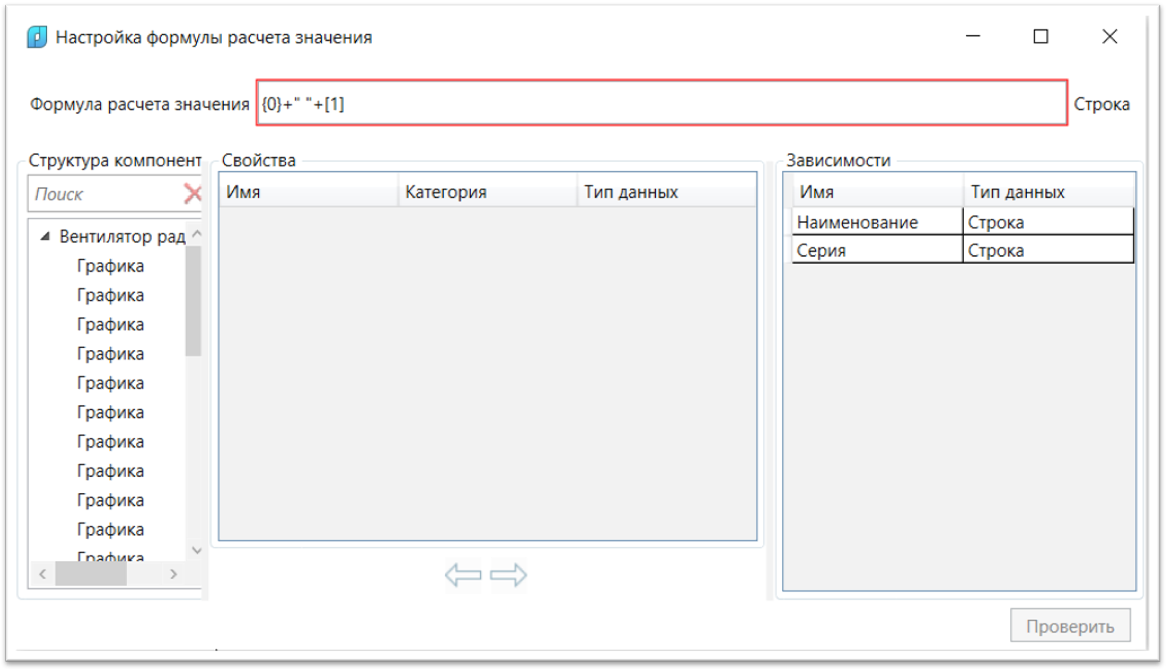Click the vertical scrollbar thumb in tree

pyautogui.click(x=194, y=300)
